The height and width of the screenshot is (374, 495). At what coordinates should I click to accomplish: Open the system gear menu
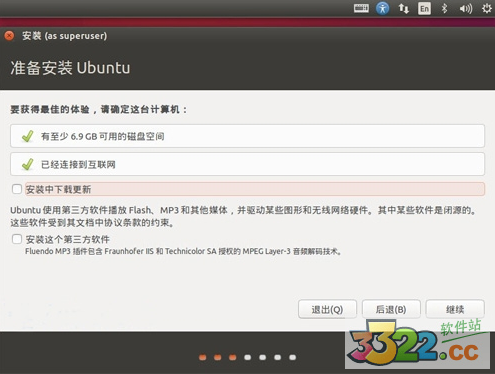click(x=487, y=8)
